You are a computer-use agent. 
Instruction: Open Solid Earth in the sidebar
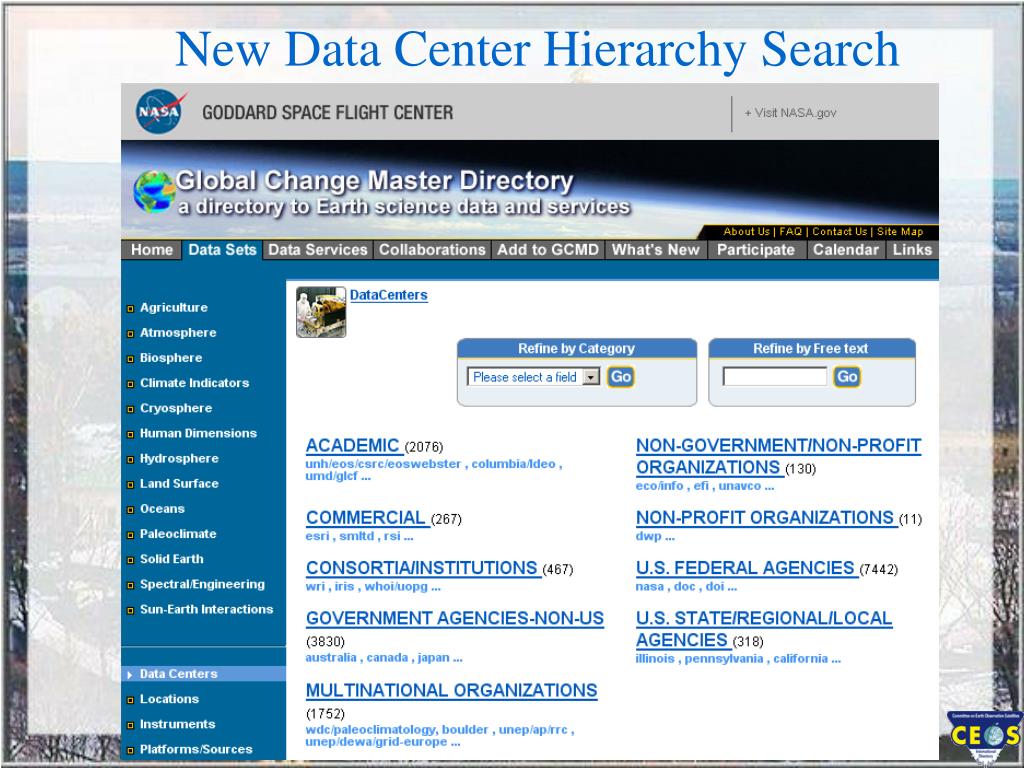pyautogui.click(x=172, y=559)
